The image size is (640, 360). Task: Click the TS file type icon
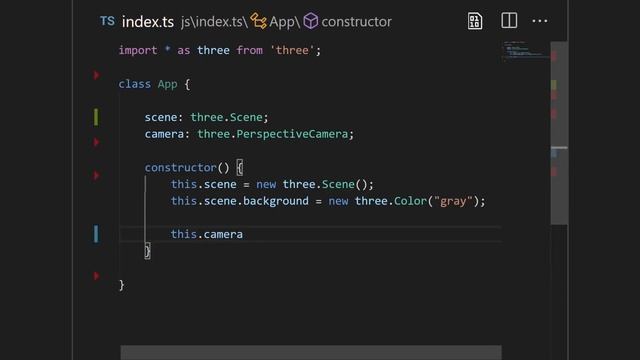coord(107,21)
